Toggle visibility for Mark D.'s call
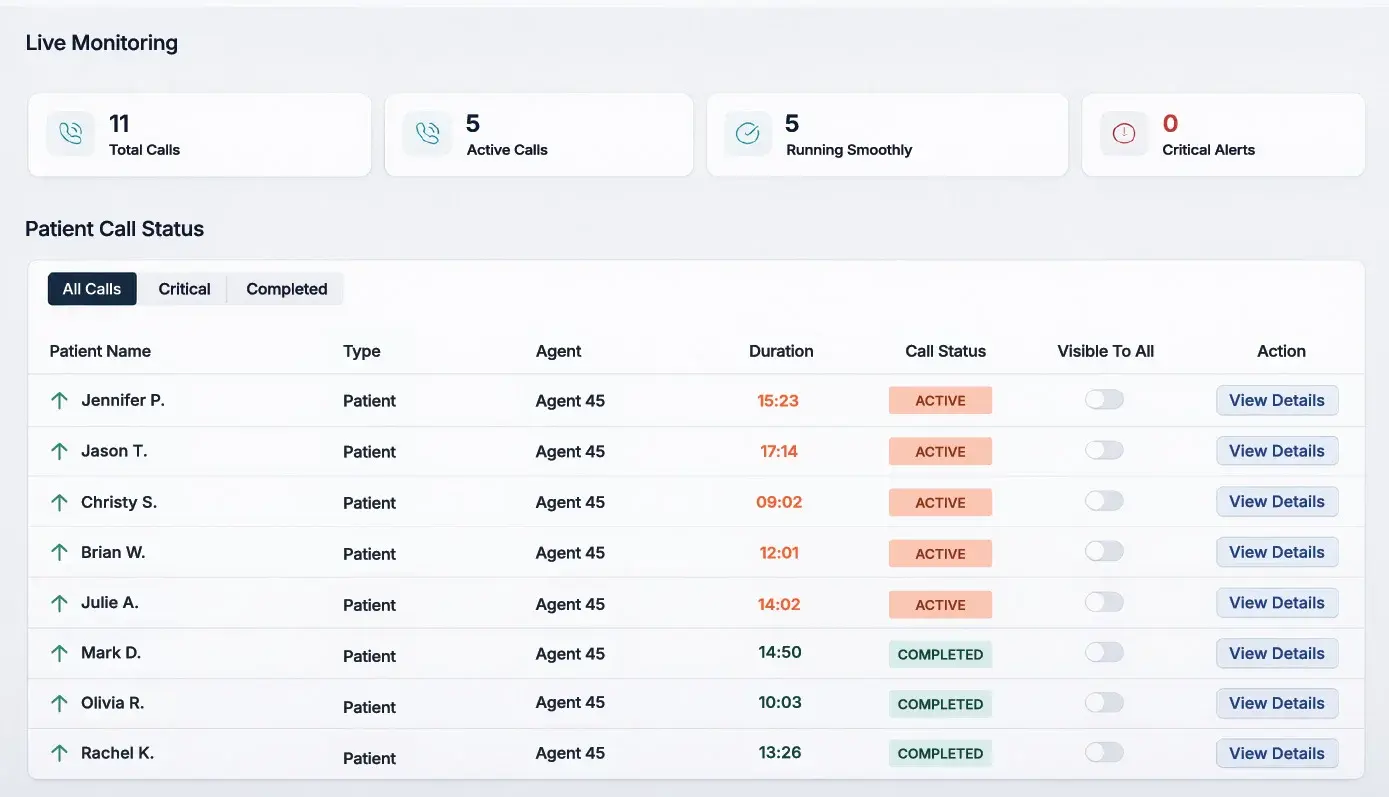This screenshot has height=797, width=1389. 1104,651
